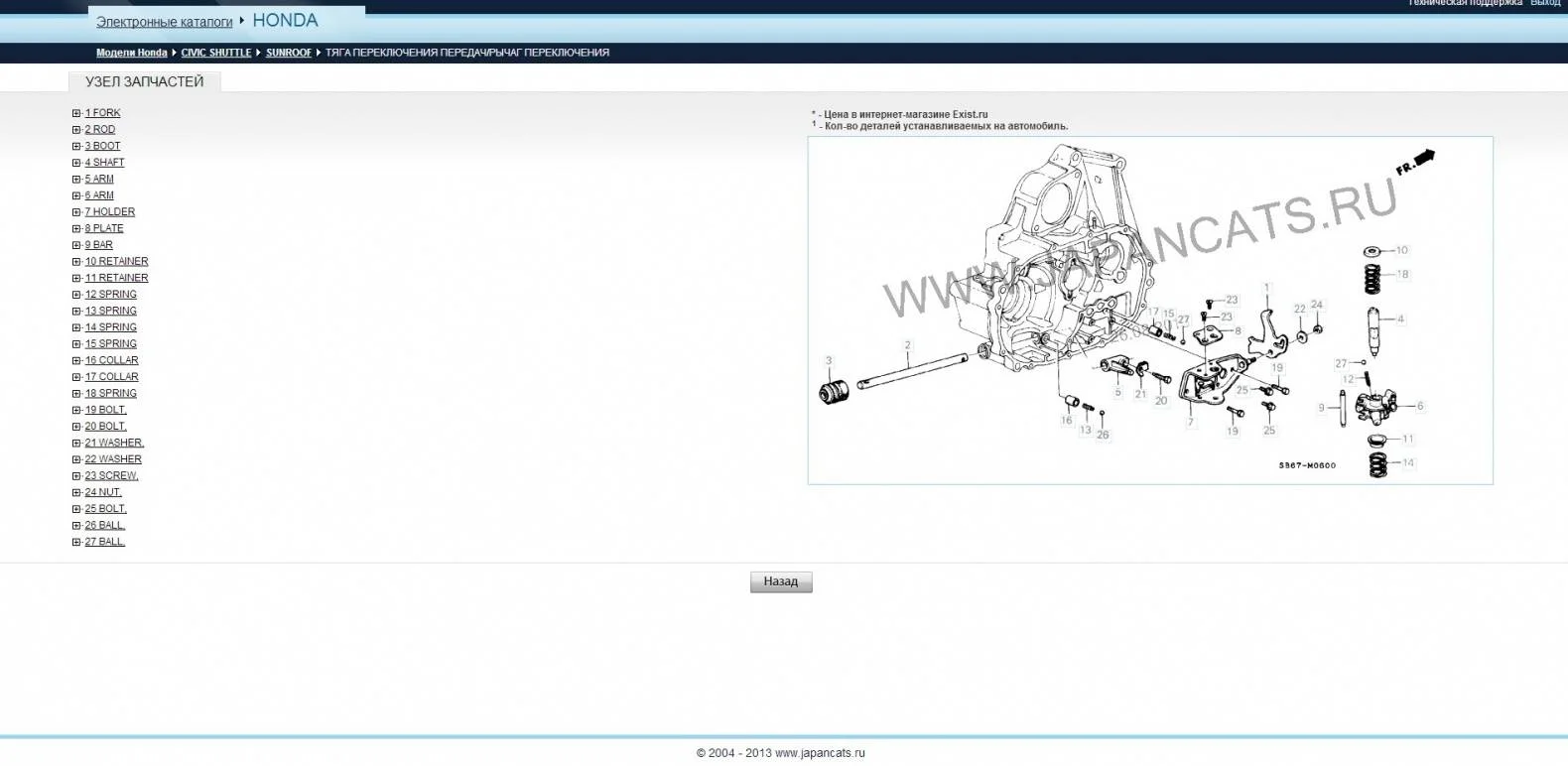The width and height of the screenshot is (1568, 766).
Task: Expand the 13 SPRING tree node
Action: tap(76, 312)
